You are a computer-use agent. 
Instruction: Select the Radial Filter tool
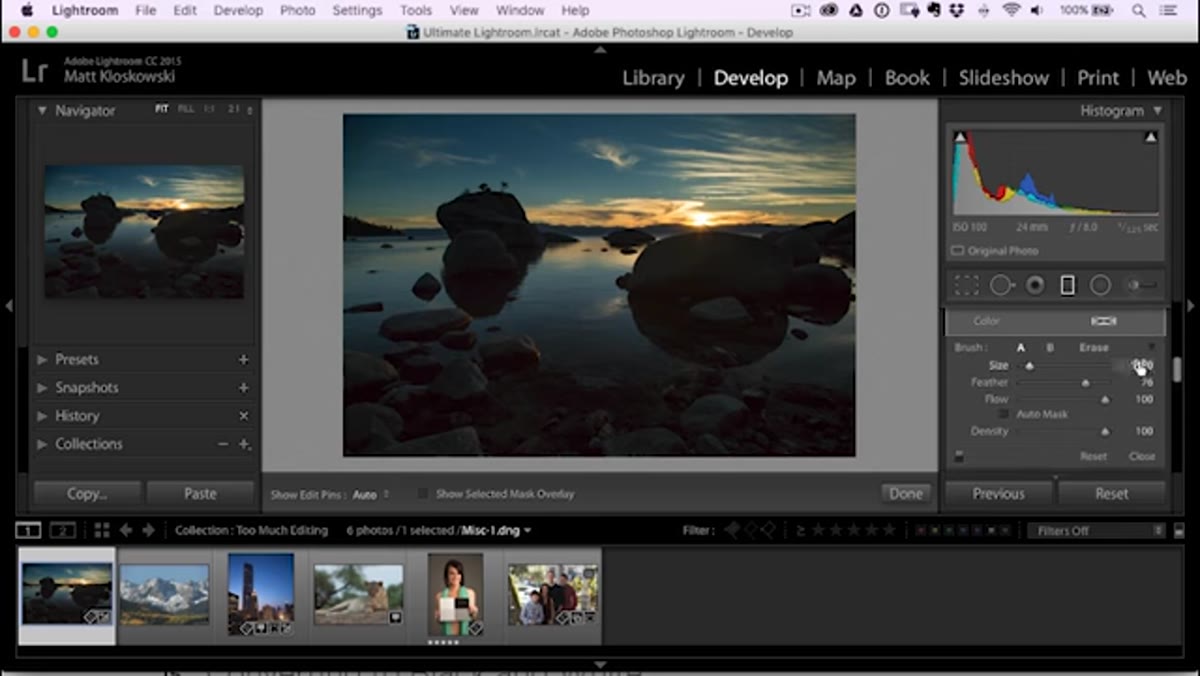[1100, 286]
